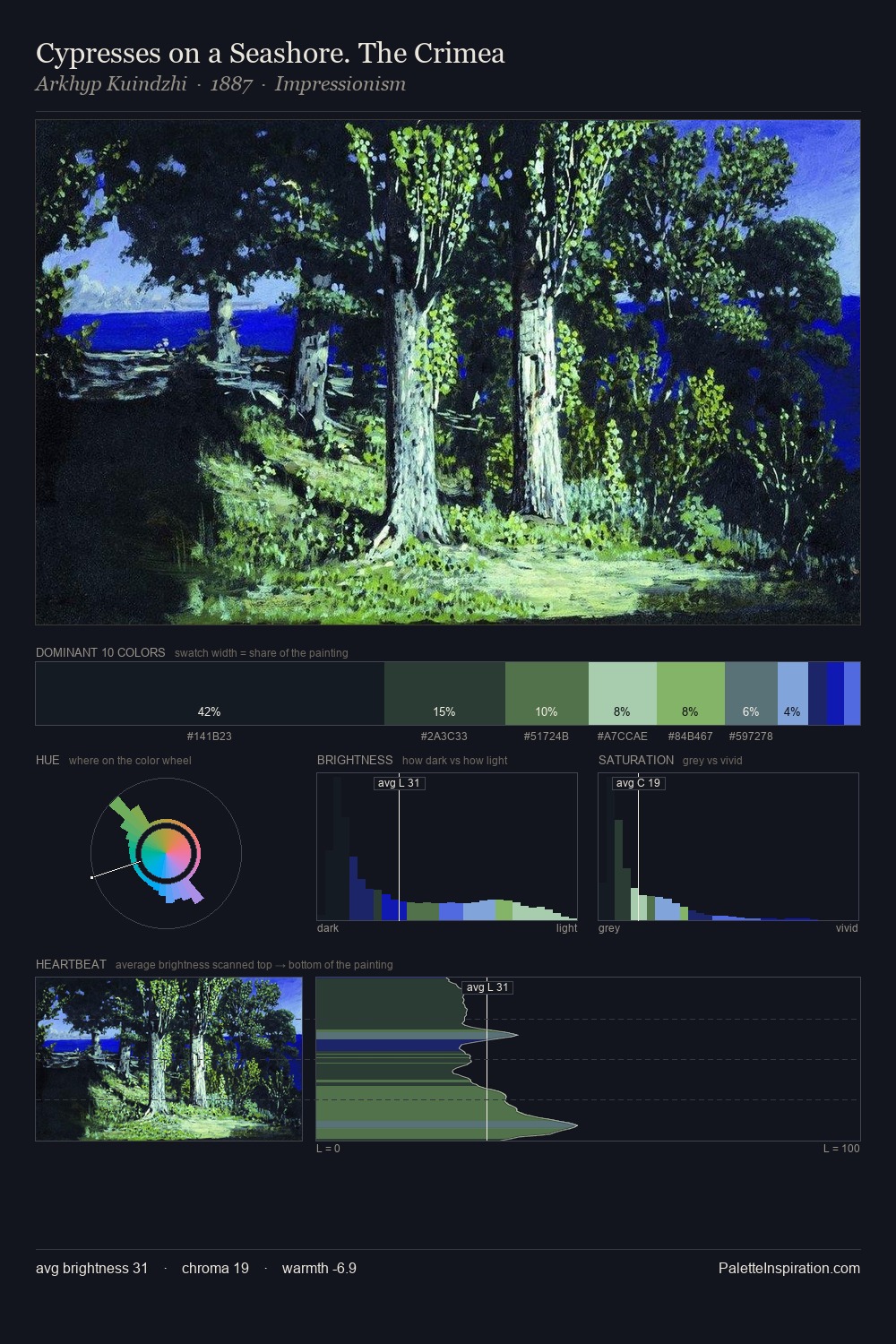
Task: Click the hex code '#51724B' text
Action: tap(547, 737)
